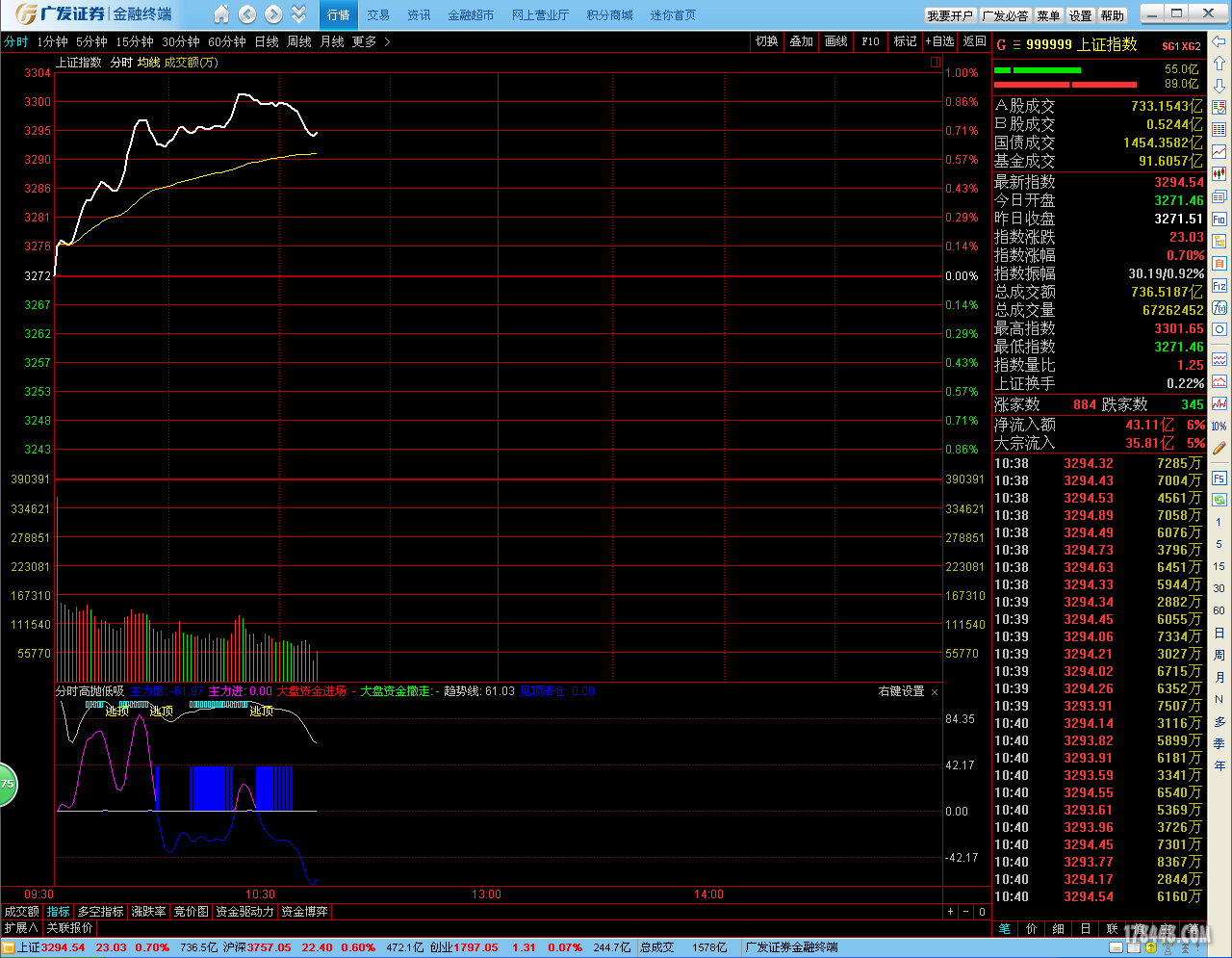Click the 广发必答 button
Image resolution: width=1232 pixels, height=958 pixels.
coord(1006,15)
